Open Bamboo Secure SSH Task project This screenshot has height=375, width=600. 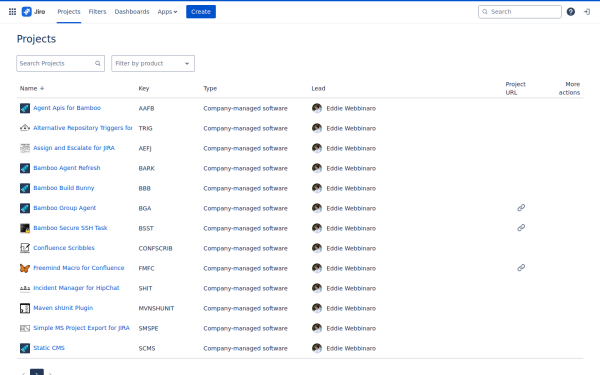[70, 228]
